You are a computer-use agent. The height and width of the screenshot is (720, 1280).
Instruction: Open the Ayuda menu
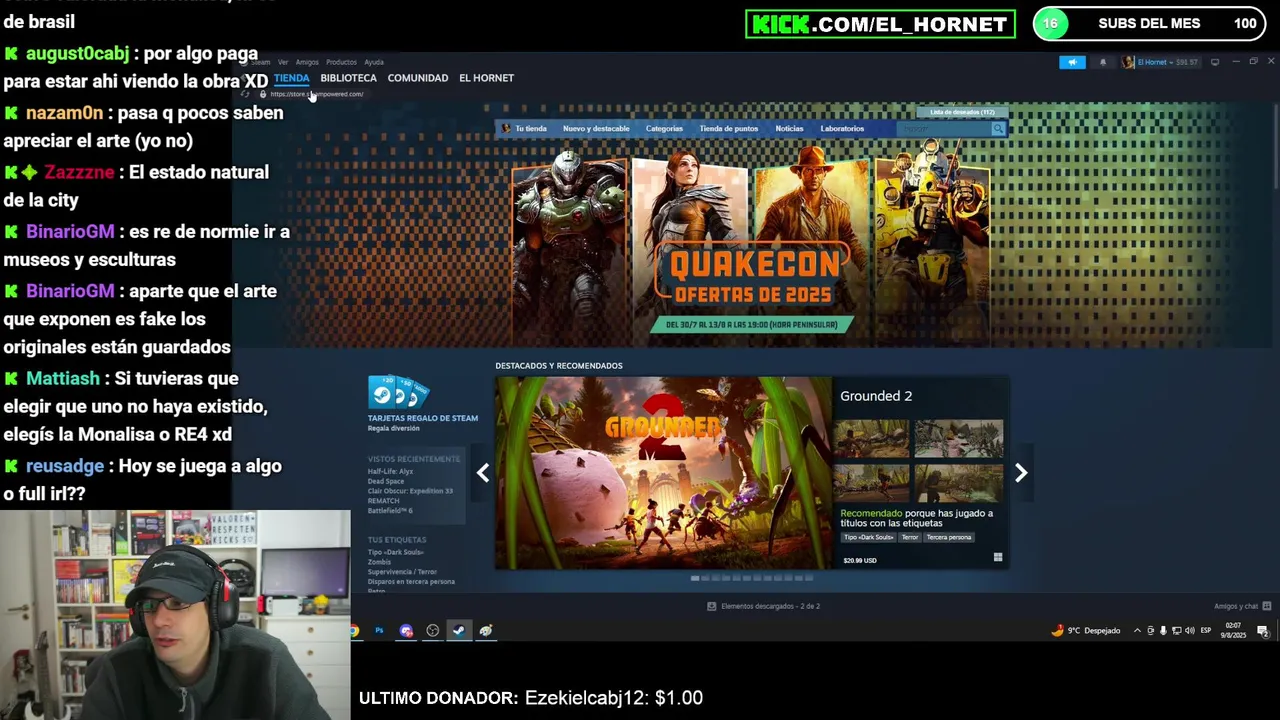point(374,62)
